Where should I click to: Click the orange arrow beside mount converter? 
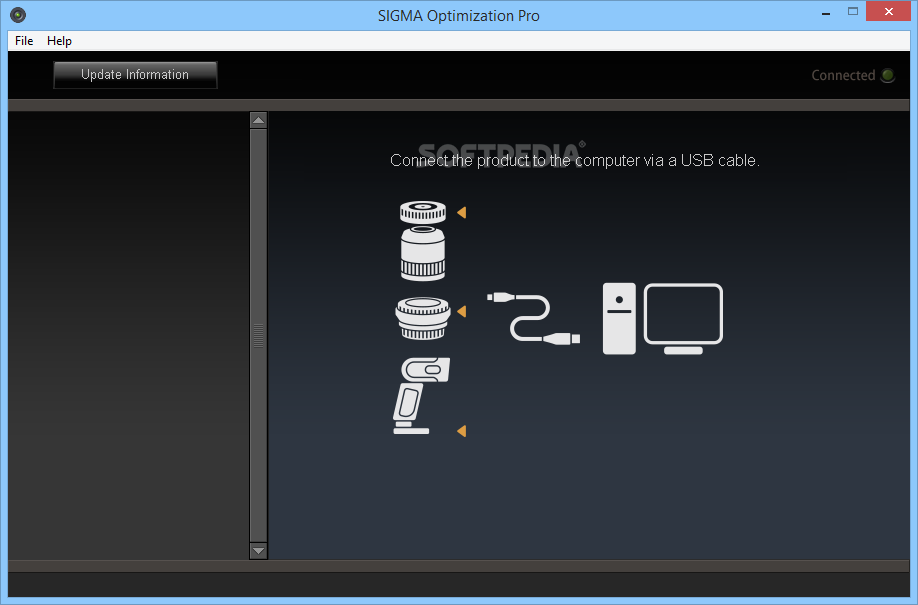coord(462,312)
